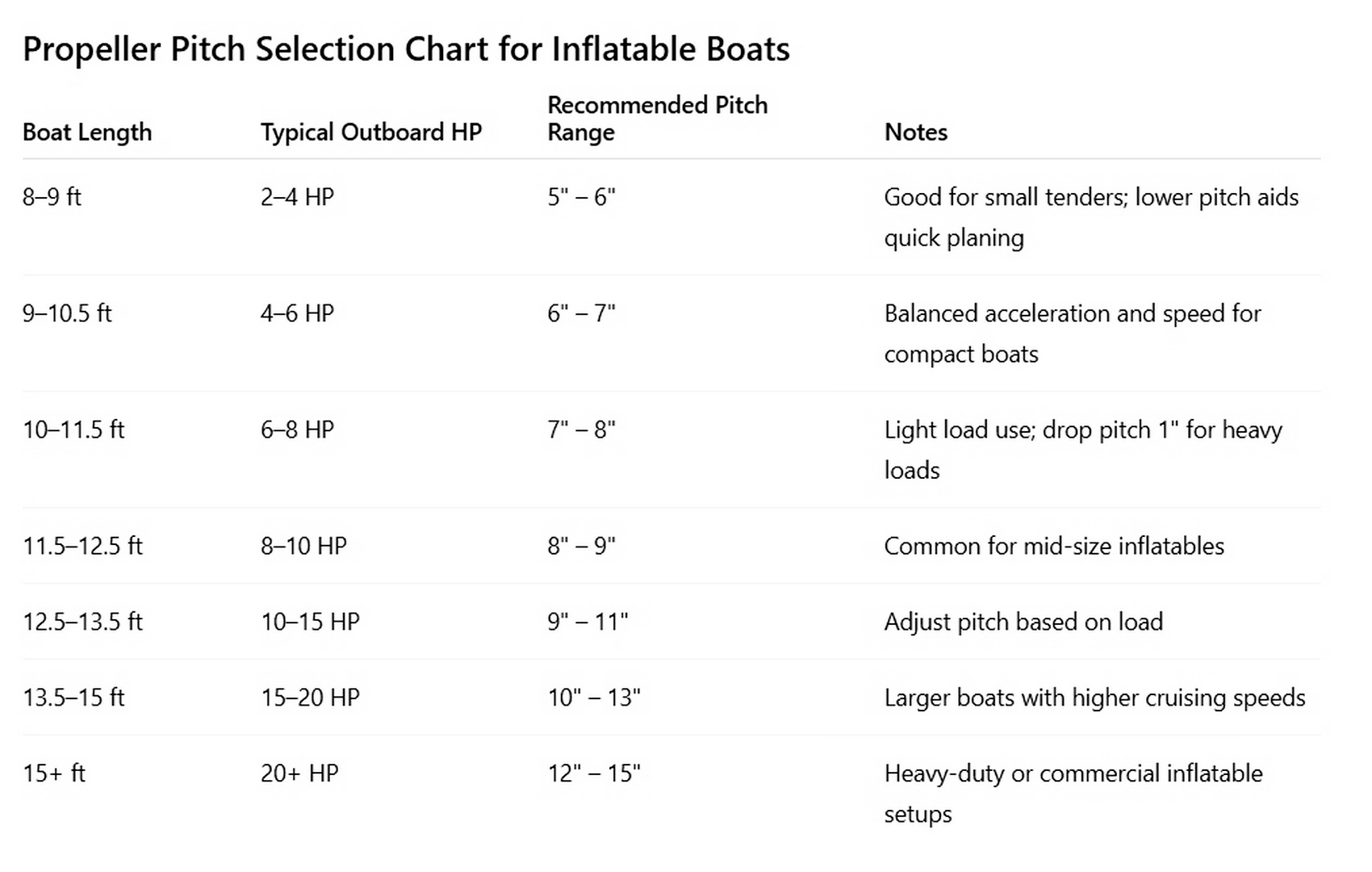Click the Propeller Pitch Selection Chart title
This screenshot has width=1372, height=872.
(x=406, y=49)
